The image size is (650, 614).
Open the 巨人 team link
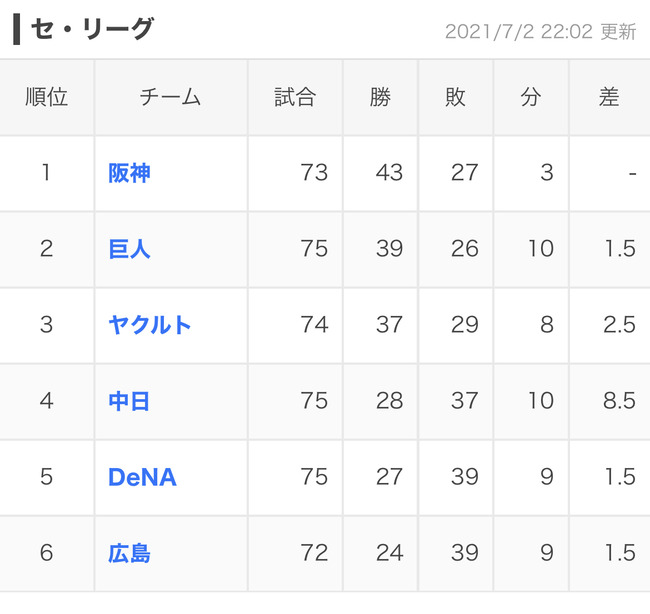pyautogui.click(x=129, y=249)
